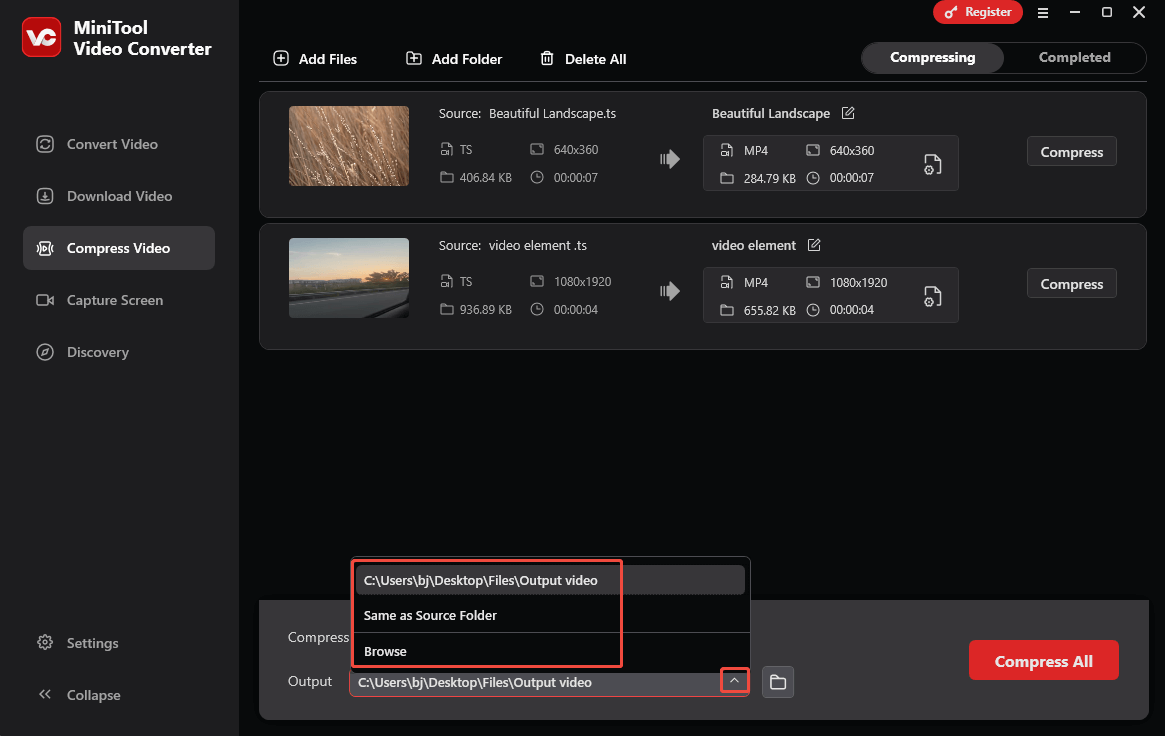Click Add Files
Viewport: 1165px width, 736px height.
point(315,59)
